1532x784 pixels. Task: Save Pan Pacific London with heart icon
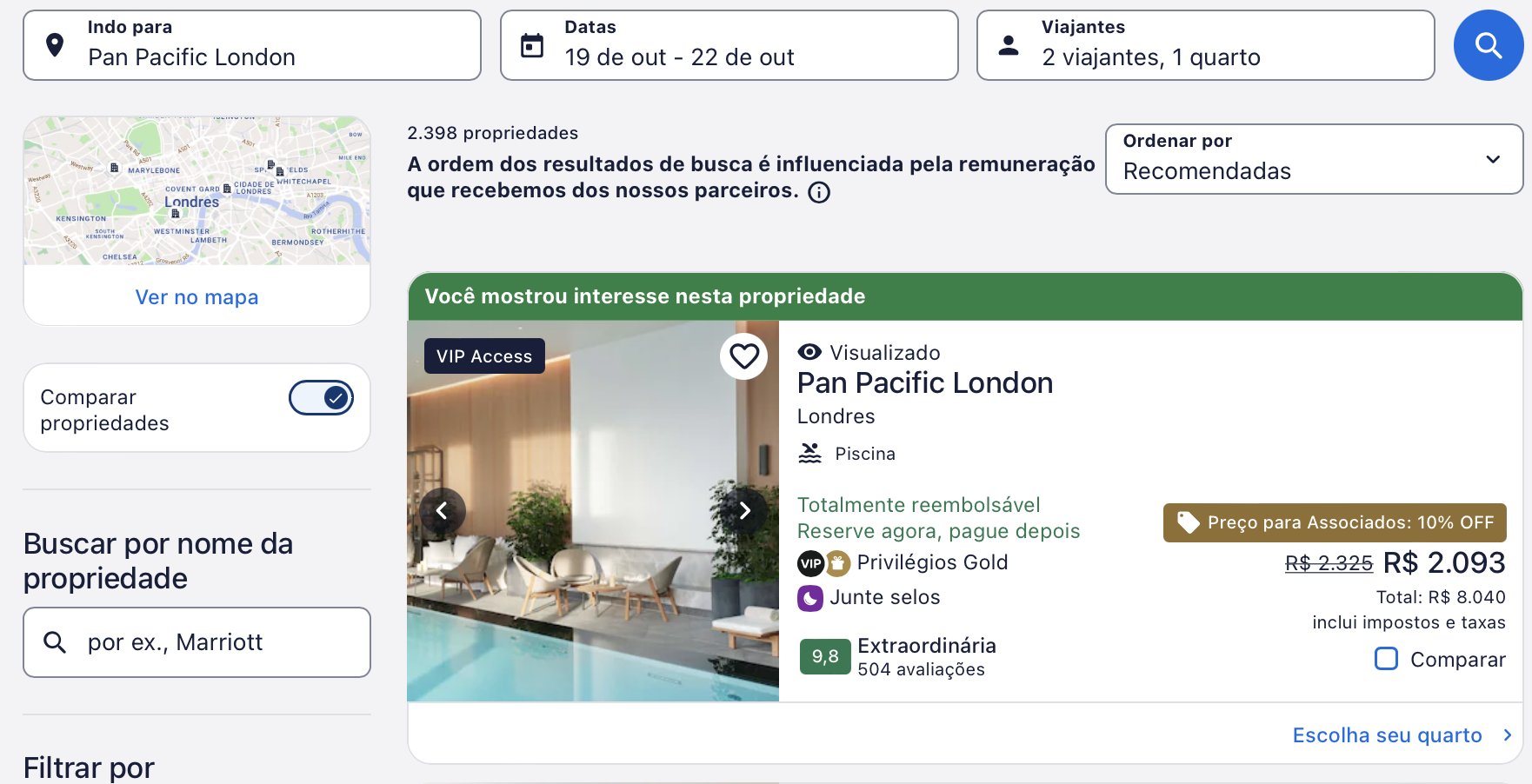pyautogui.click(x=744, y=356)
